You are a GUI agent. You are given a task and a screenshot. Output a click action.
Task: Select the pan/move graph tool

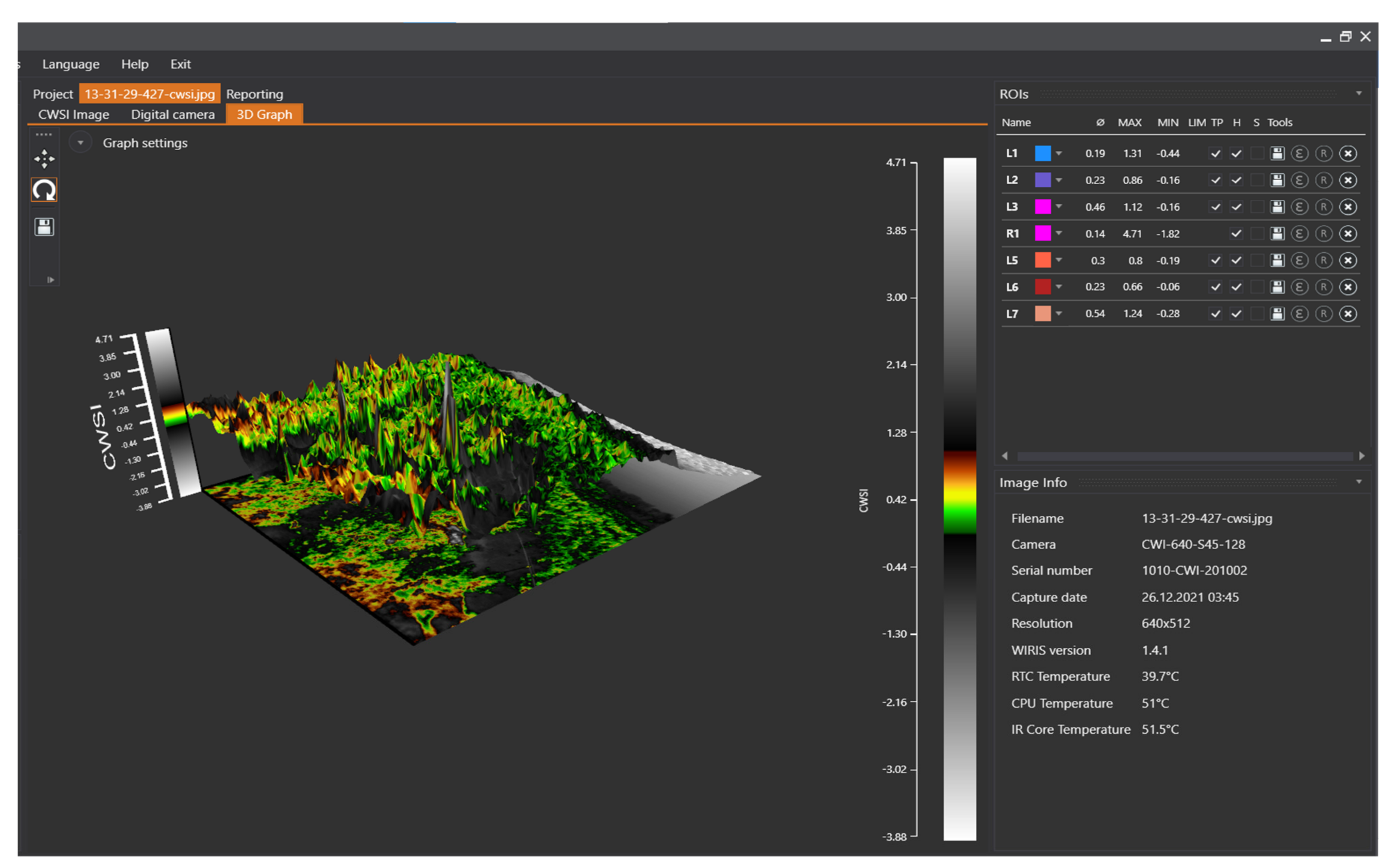[x=44, y=159]
